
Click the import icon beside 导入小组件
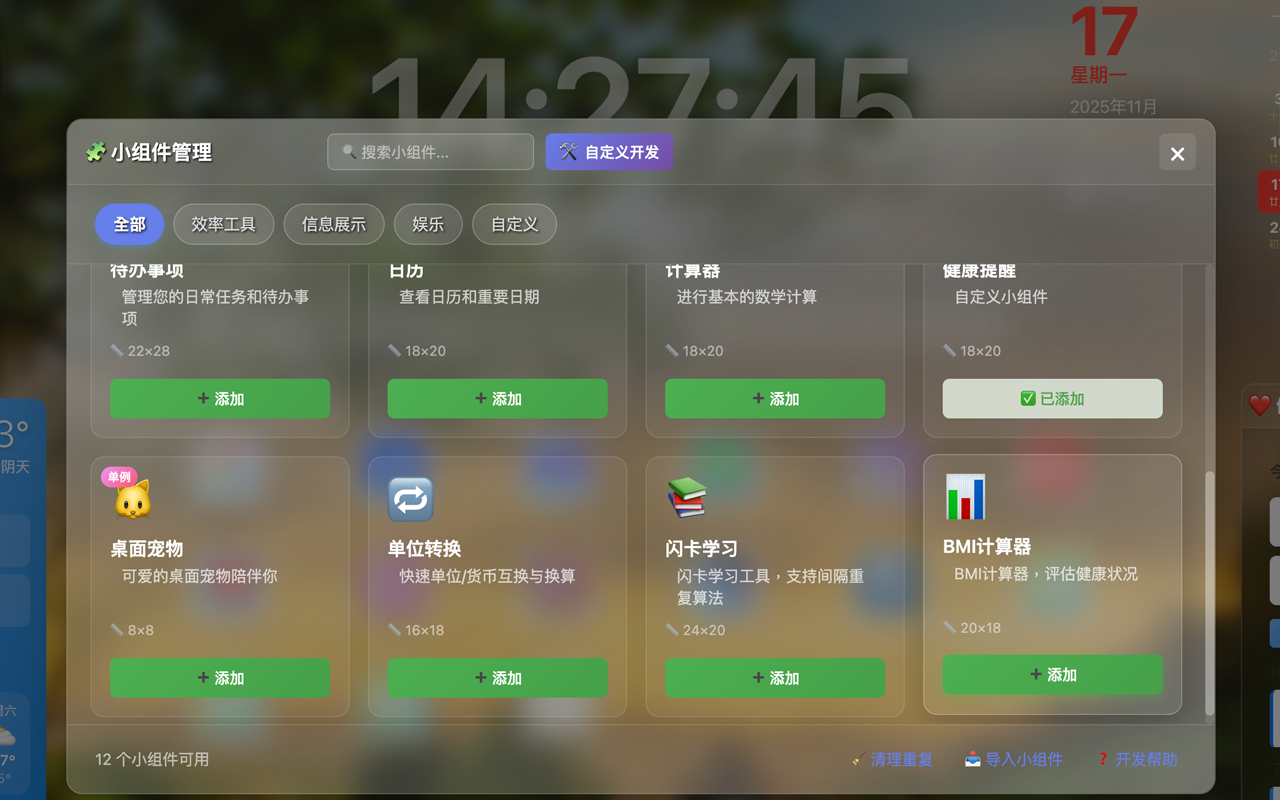point(971,759)
